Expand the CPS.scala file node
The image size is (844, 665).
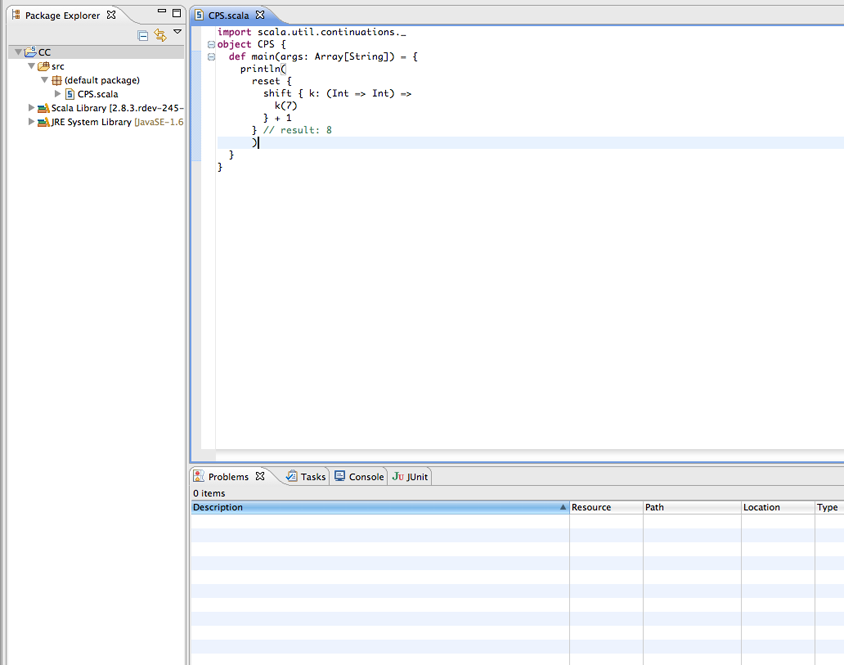(57, 94)
